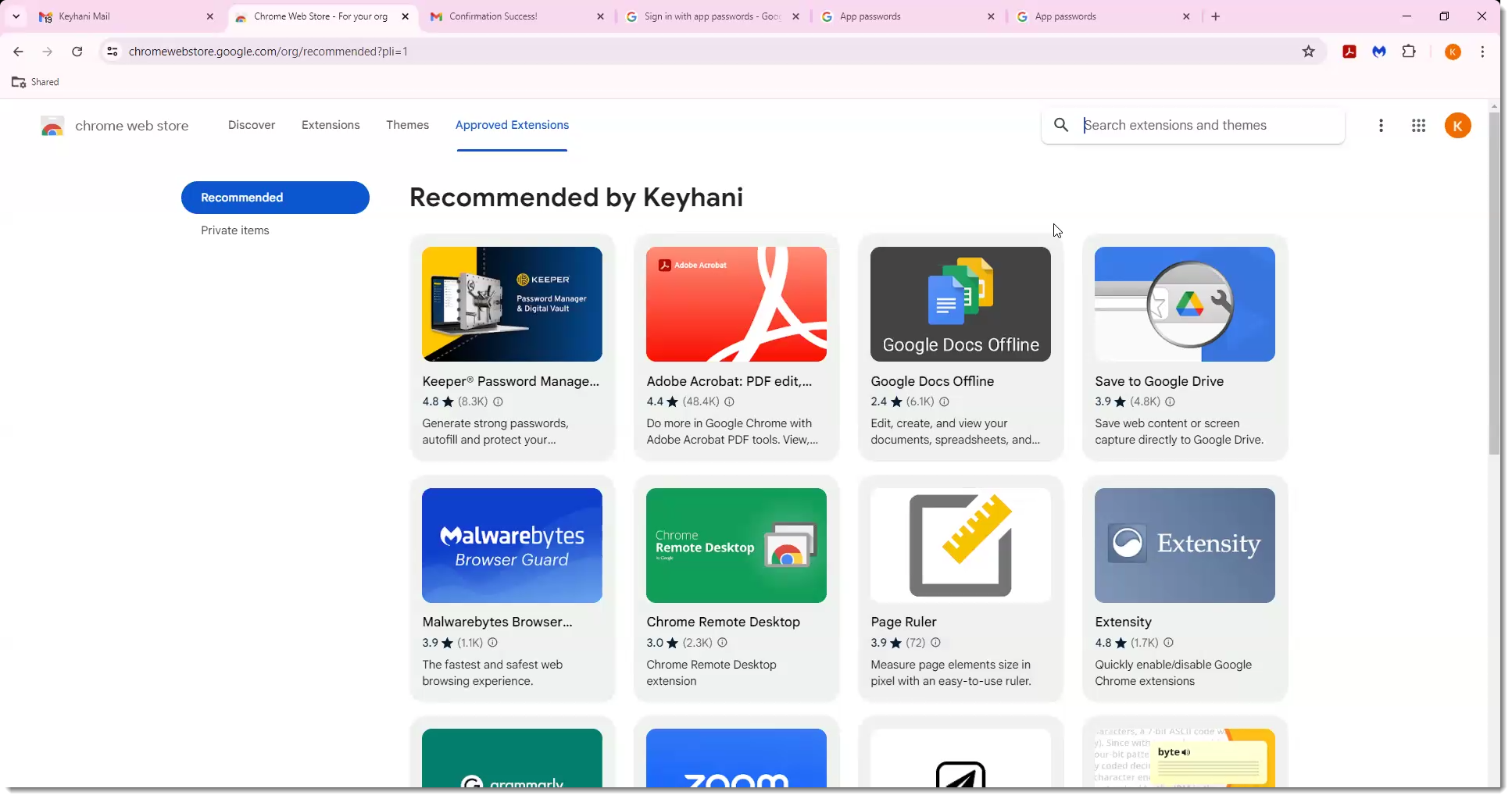Screen dimensions: 1512x799
Task: Open Chrome's three-dot browser menu
Action: point(1482,52)
